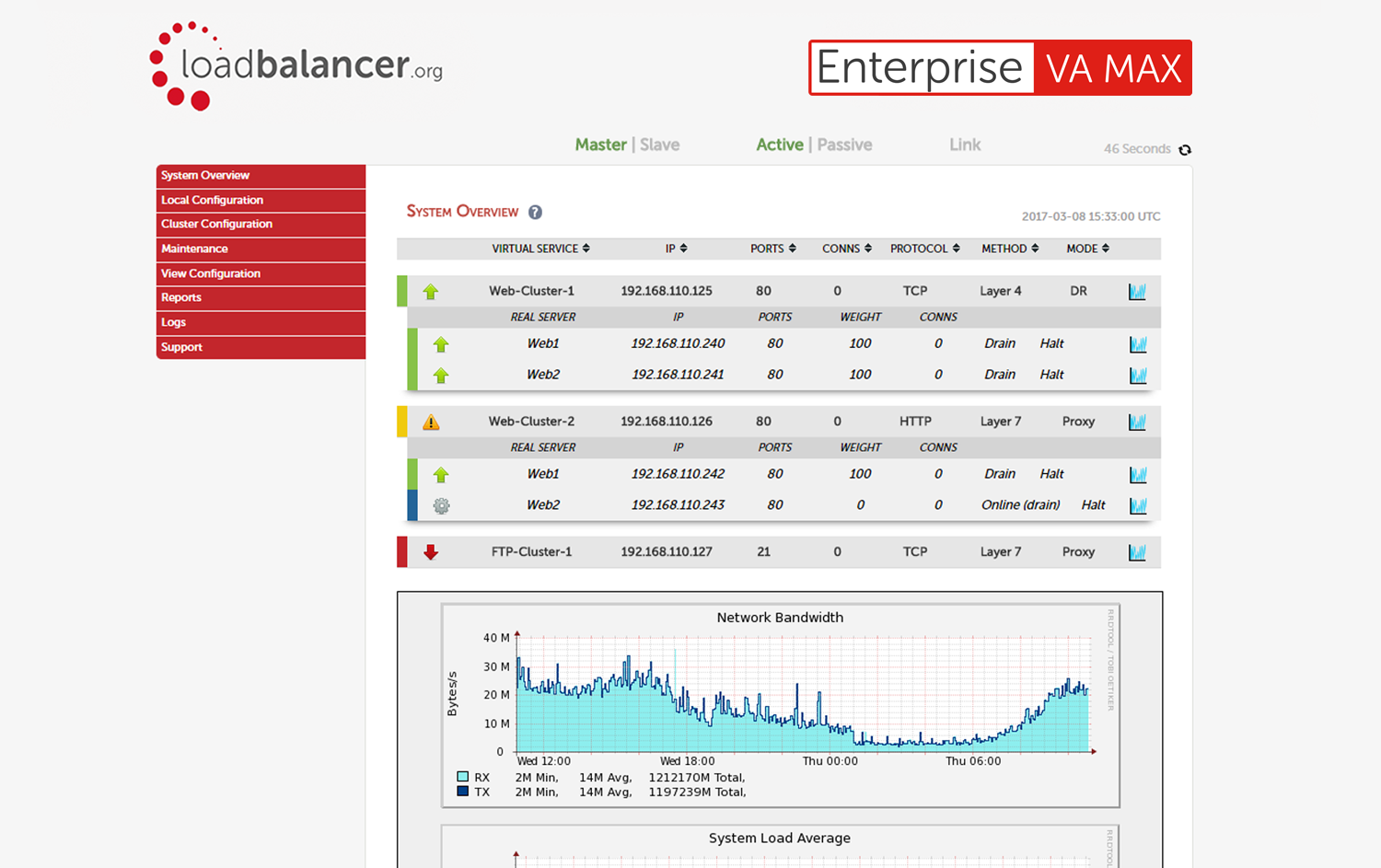Click the gear icon next to Web2
This screenshot has width=1381, height=868.
[x=442, y=504]
